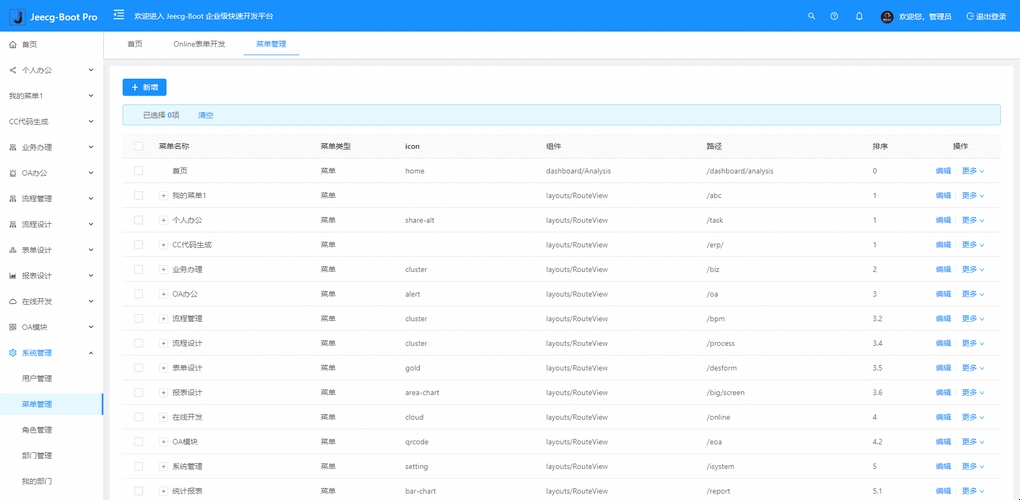Switch to the 首页 tab
Viewport: 1020px width, 500px height.
[135, 44]
